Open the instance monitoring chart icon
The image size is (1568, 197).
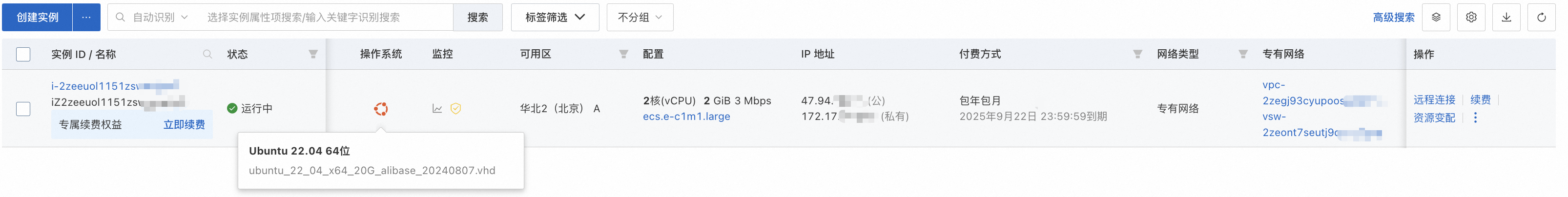pos(437,109)
